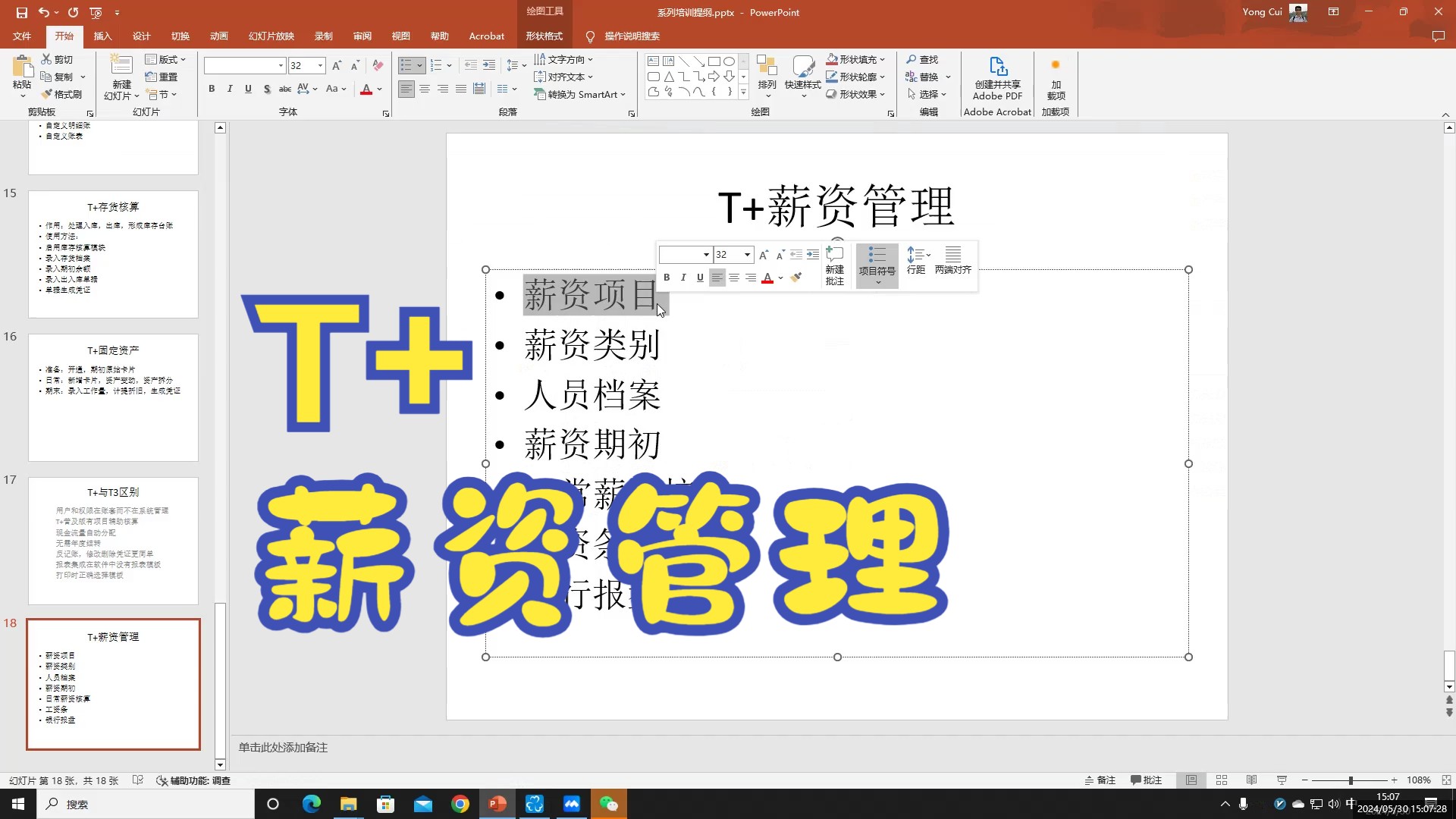Switch to Animations (动画) tab
The width and height of the screenshot is (1456, 819).
click(219, 36)
